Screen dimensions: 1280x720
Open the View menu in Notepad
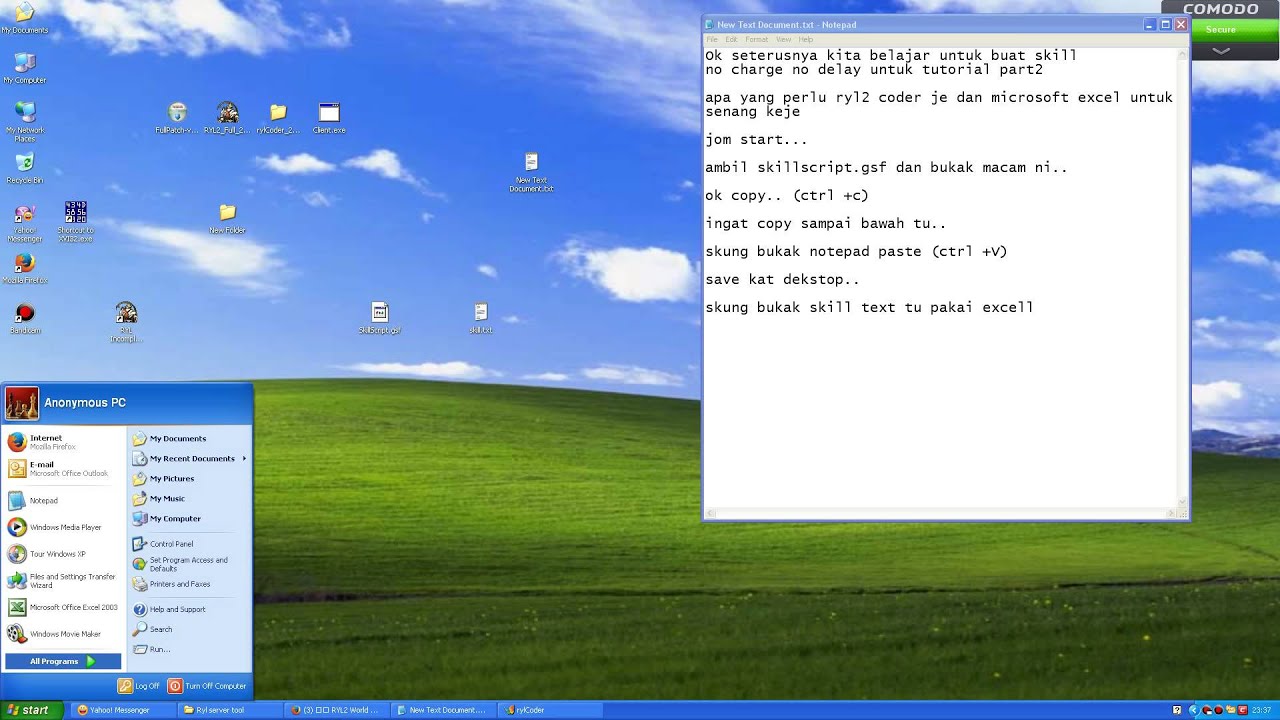coord(783,39)
